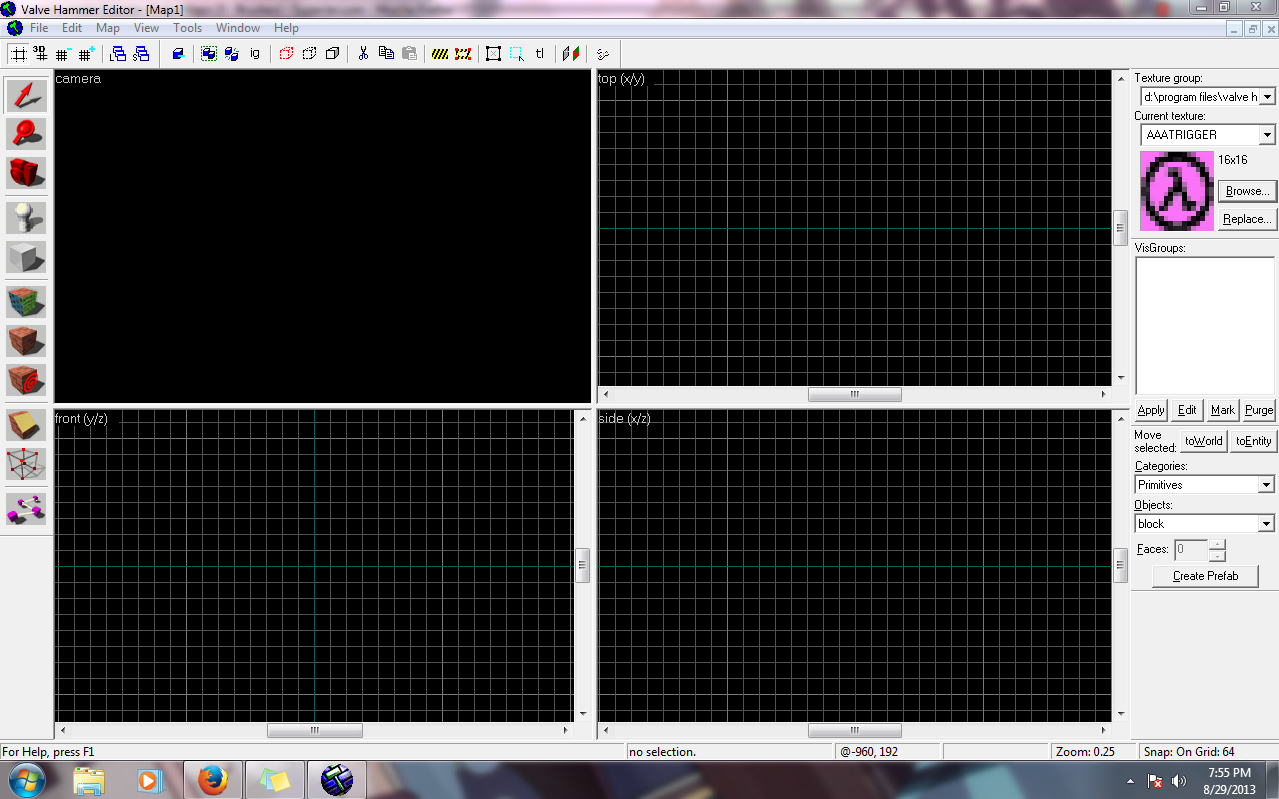Click the Ungroup objects icon
Image resolution: width=1279 pixels, height=799 pixels.
(232, 54)
